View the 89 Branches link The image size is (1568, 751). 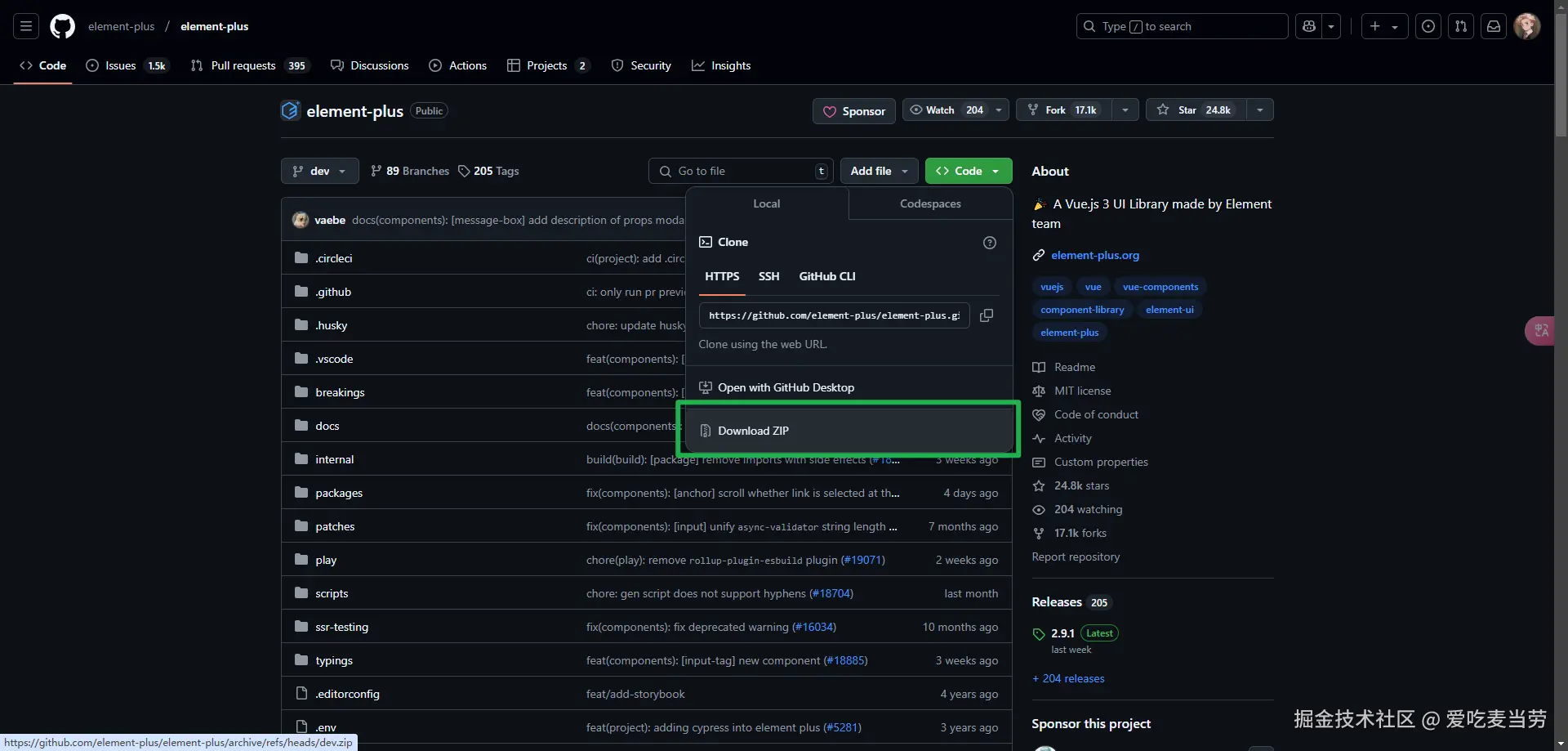(410, 171)
